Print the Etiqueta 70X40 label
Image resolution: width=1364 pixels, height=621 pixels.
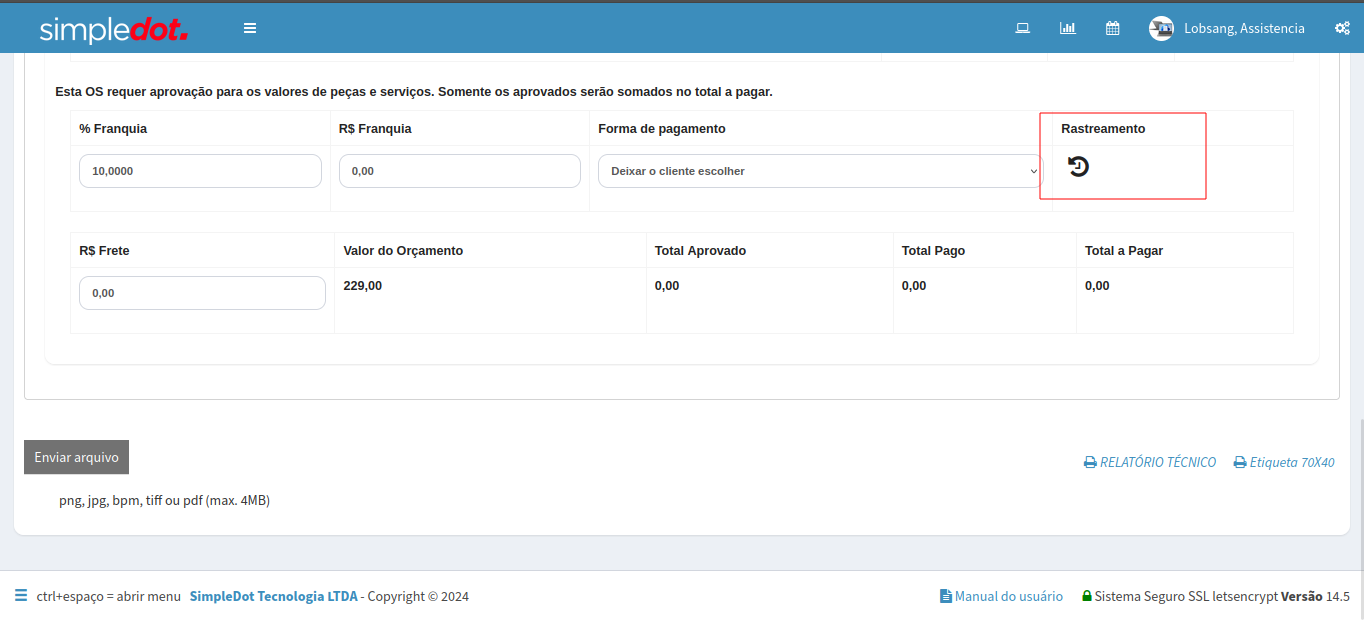[1284, 462]
